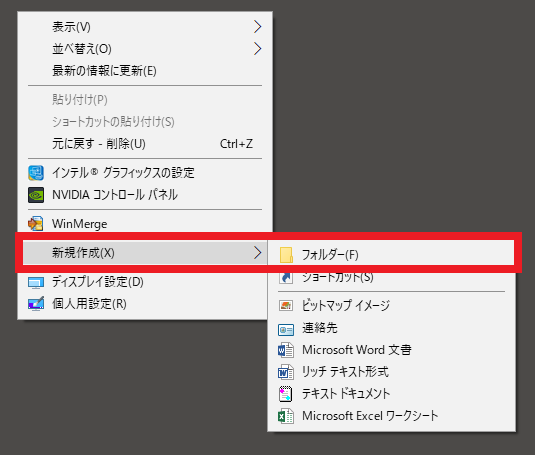
Task: Click the ディスプレイ設定 monitor icon
Action: pos(36,282)
